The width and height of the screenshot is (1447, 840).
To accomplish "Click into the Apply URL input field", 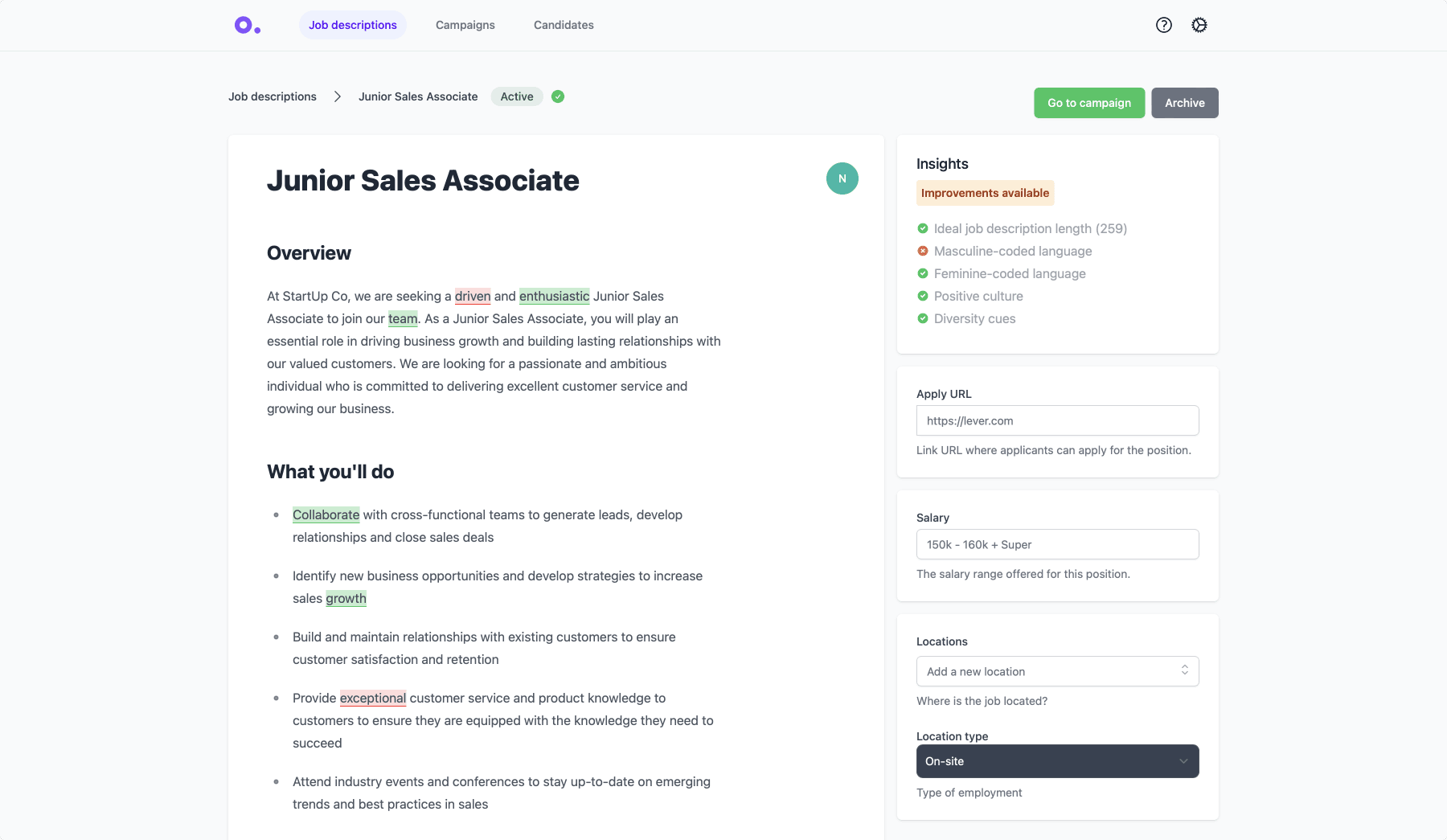I will click(1057, 420).
